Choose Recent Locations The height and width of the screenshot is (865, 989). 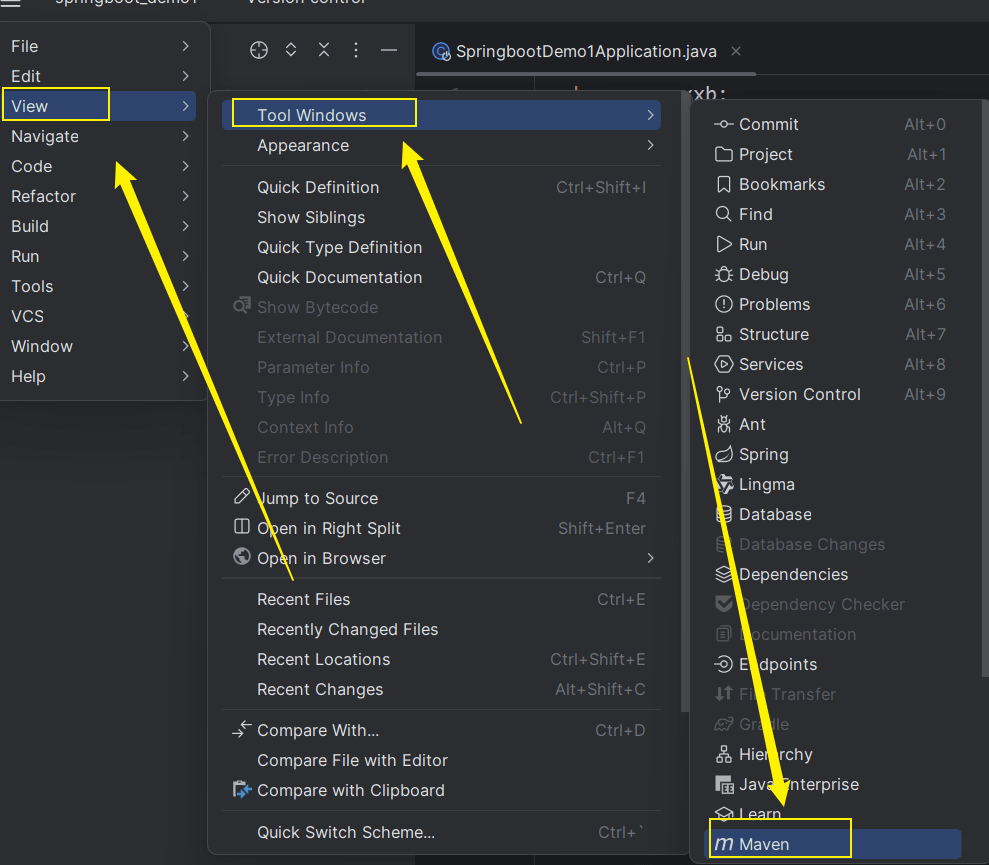coord(441,659)
